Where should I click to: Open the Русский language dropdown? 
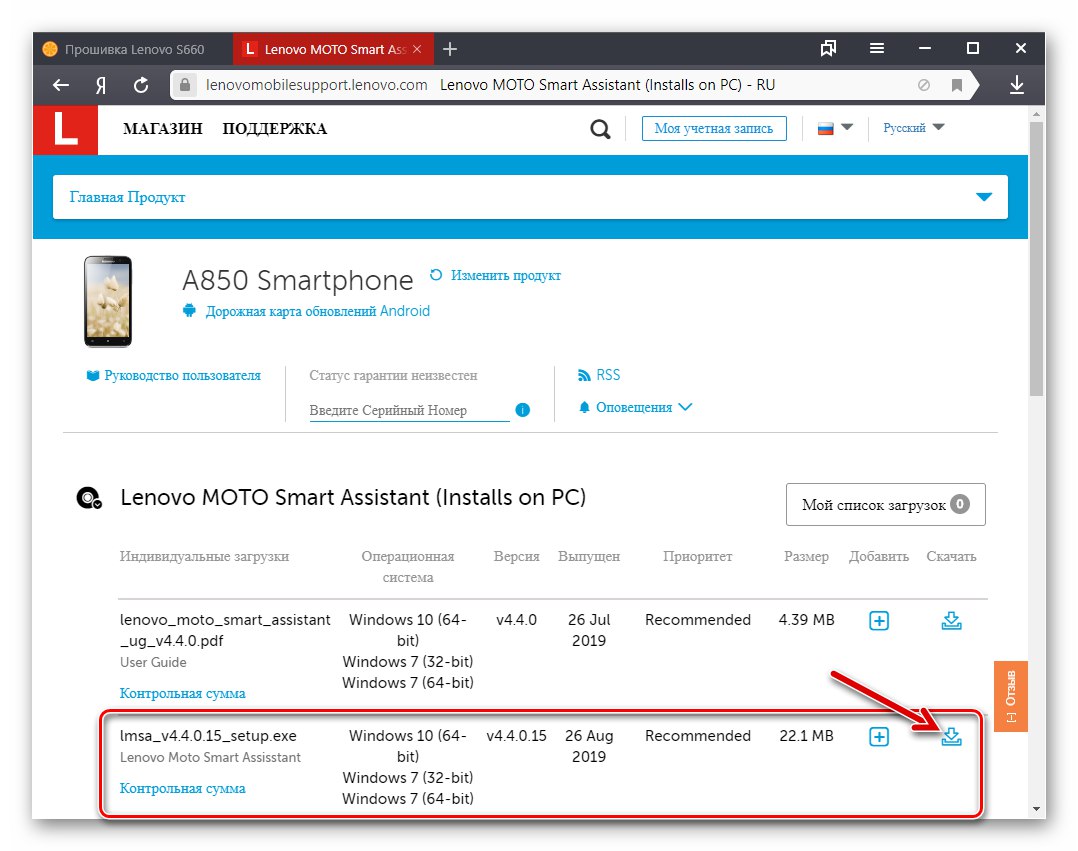coord(914,128)
